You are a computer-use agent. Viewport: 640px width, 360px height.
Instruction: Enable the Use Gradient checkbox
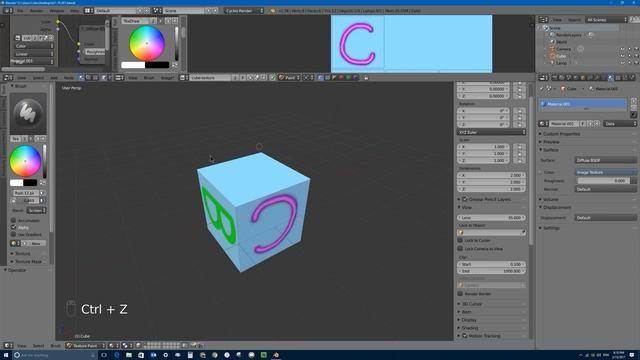tap(13, 234)
